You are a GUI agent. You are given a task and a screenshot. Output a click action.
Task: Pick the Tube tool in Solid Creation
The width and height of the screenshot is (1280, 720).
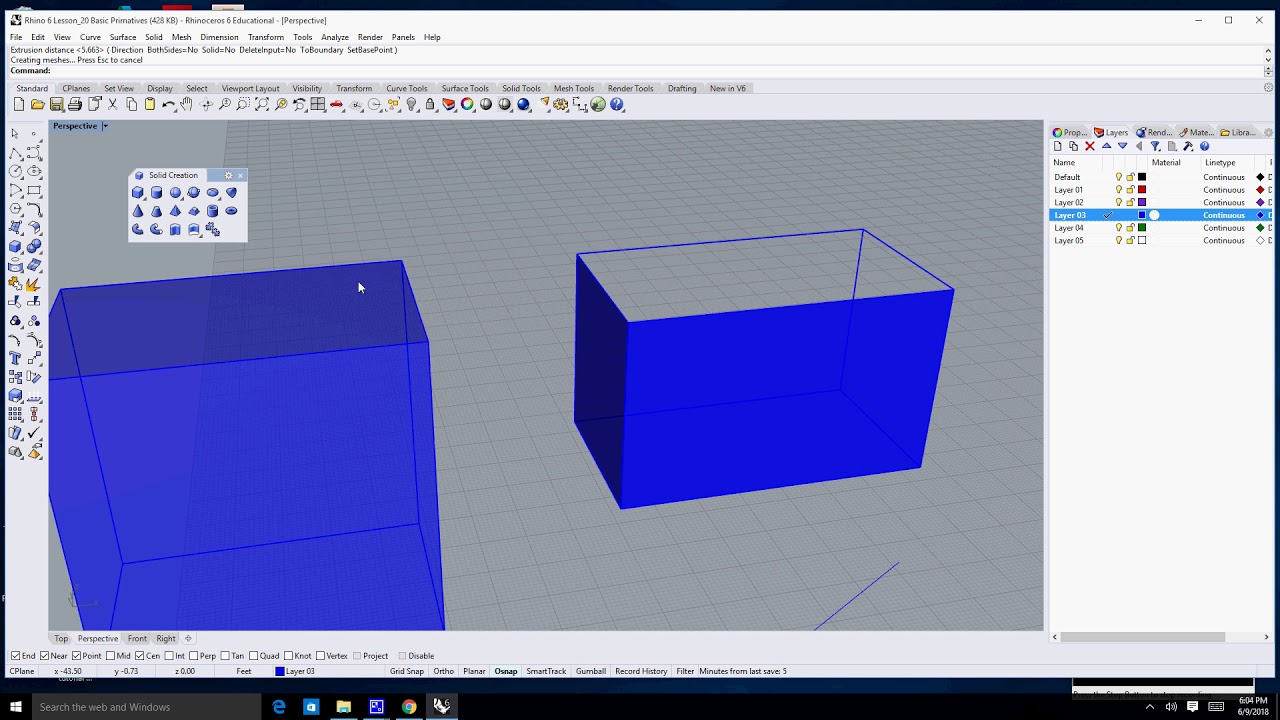click(212, 211)
